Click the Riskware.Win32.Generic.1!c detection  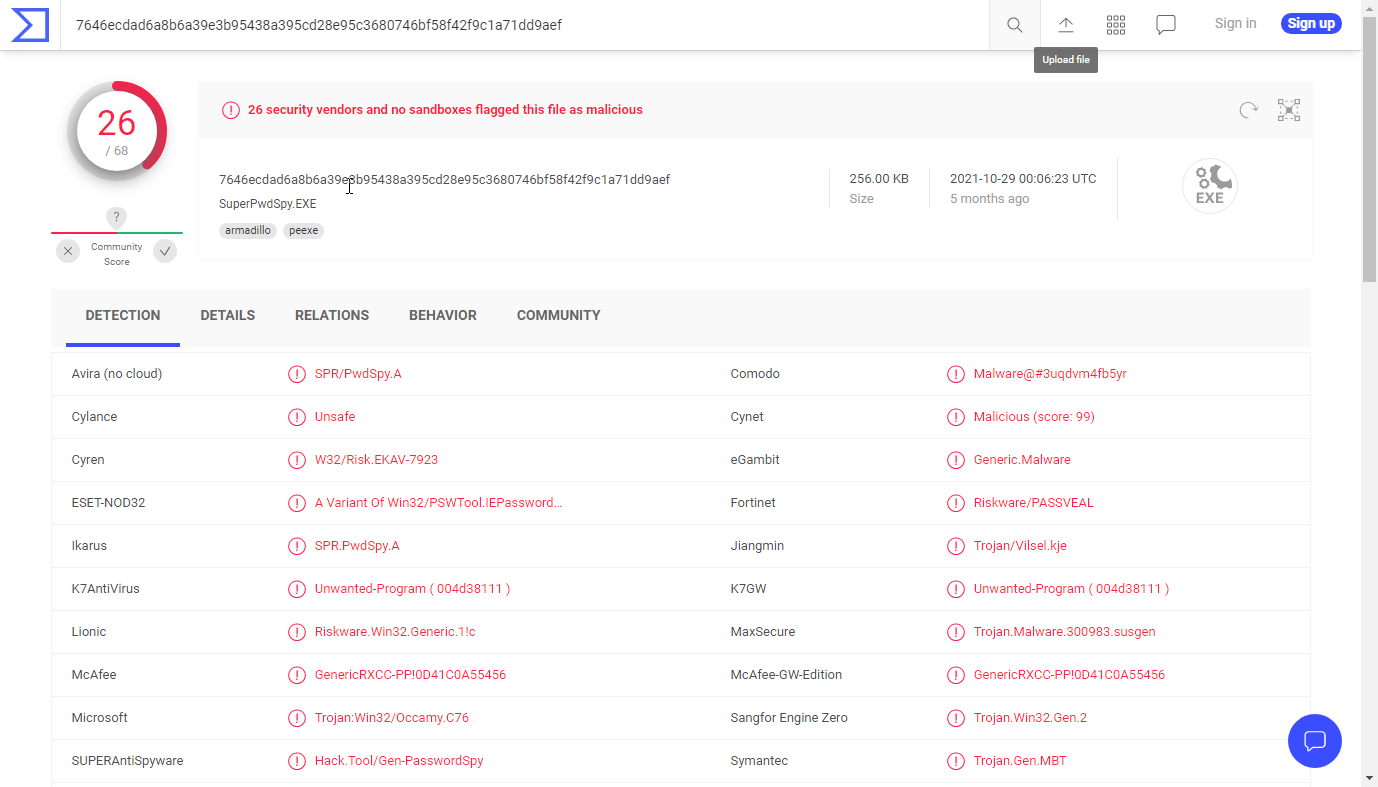395,632
